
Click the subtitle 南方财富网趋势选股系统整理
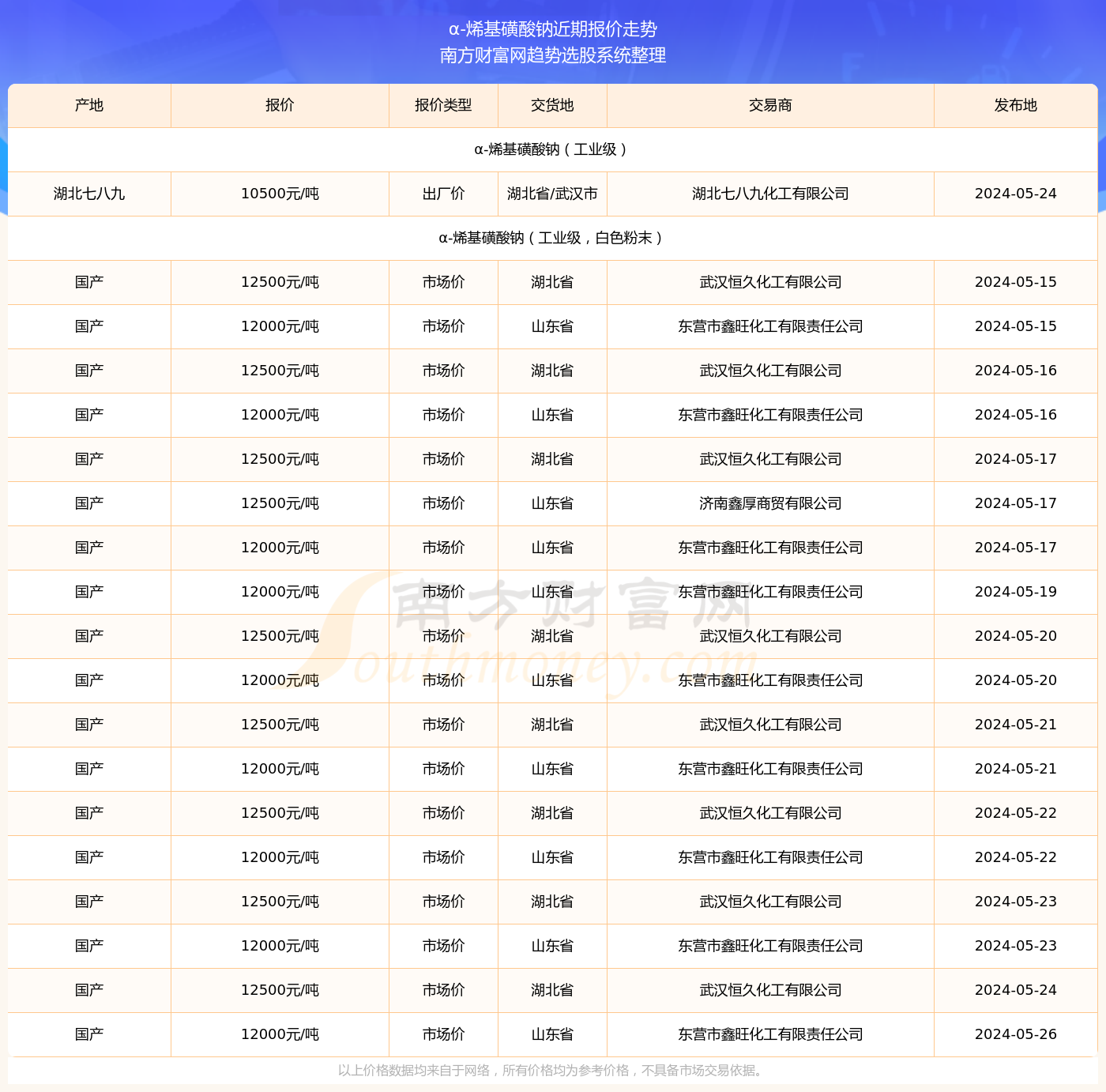pos(553,55)
